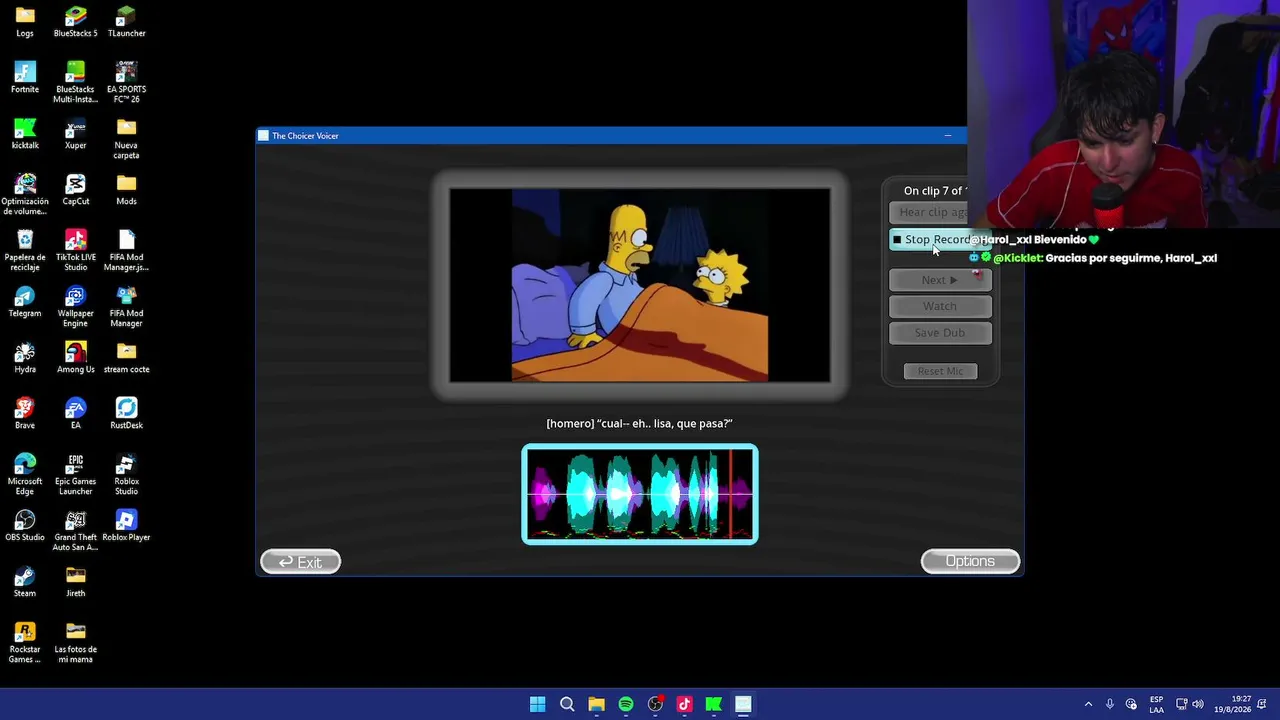Select the Fortnite desktop icon

25,78
